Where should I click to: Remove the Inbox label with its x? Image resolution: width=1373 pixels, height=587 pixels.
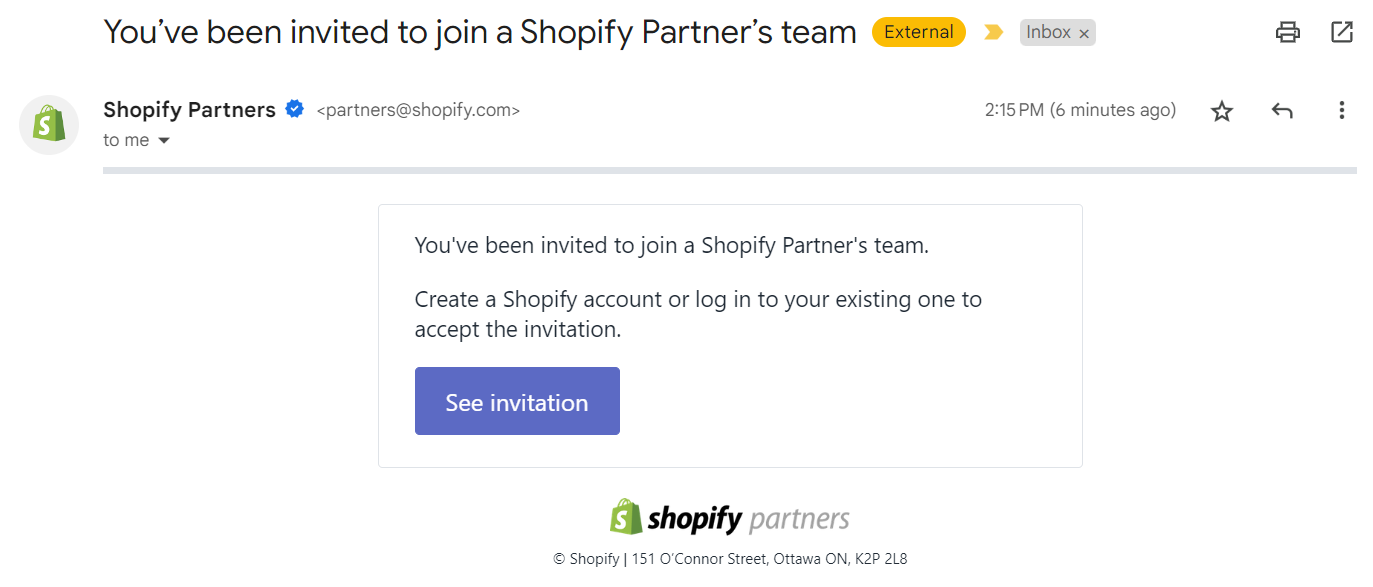[x=1084, y=33]
